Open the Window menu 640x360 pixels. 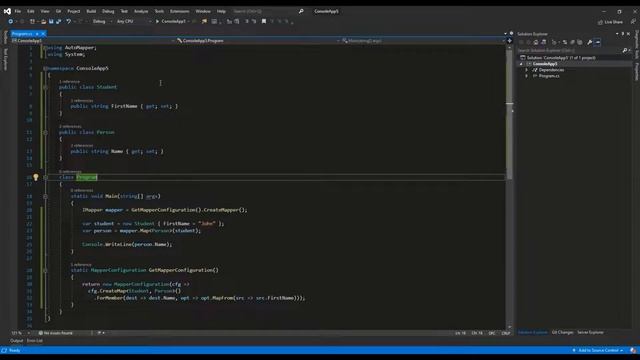pos(203,11)
